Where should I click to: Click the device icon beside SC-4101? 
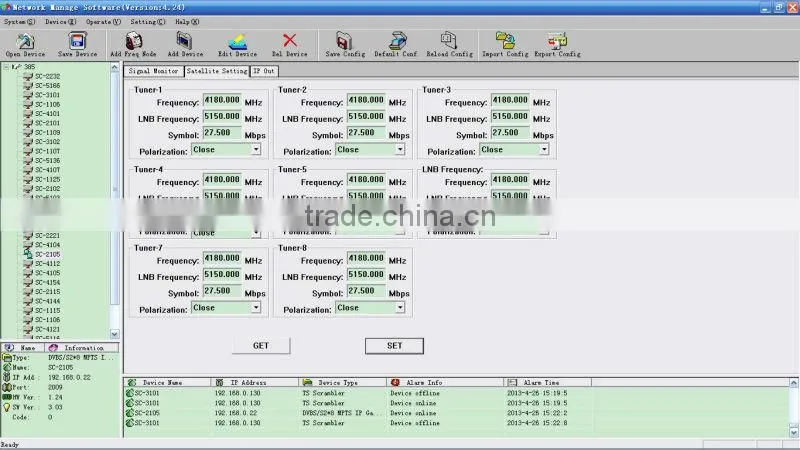click(x=28, y=114)
